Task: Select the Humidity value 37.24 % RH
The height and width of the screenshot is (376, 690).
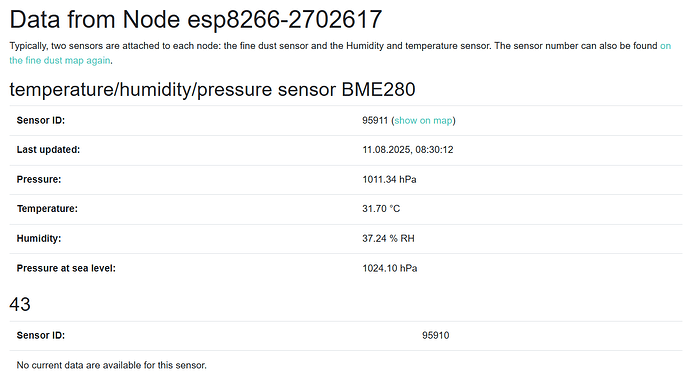Action: tap(388, 239)
